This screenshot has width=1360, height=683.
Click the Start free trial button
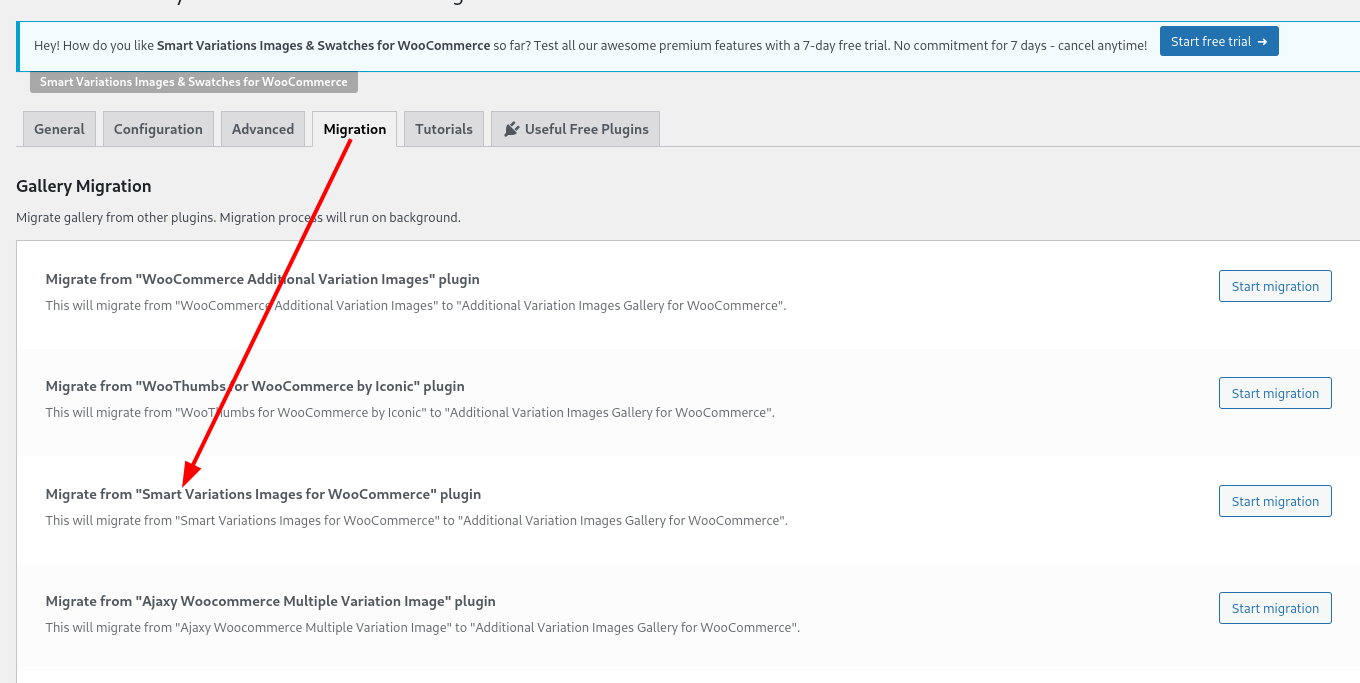(1219, 41)
